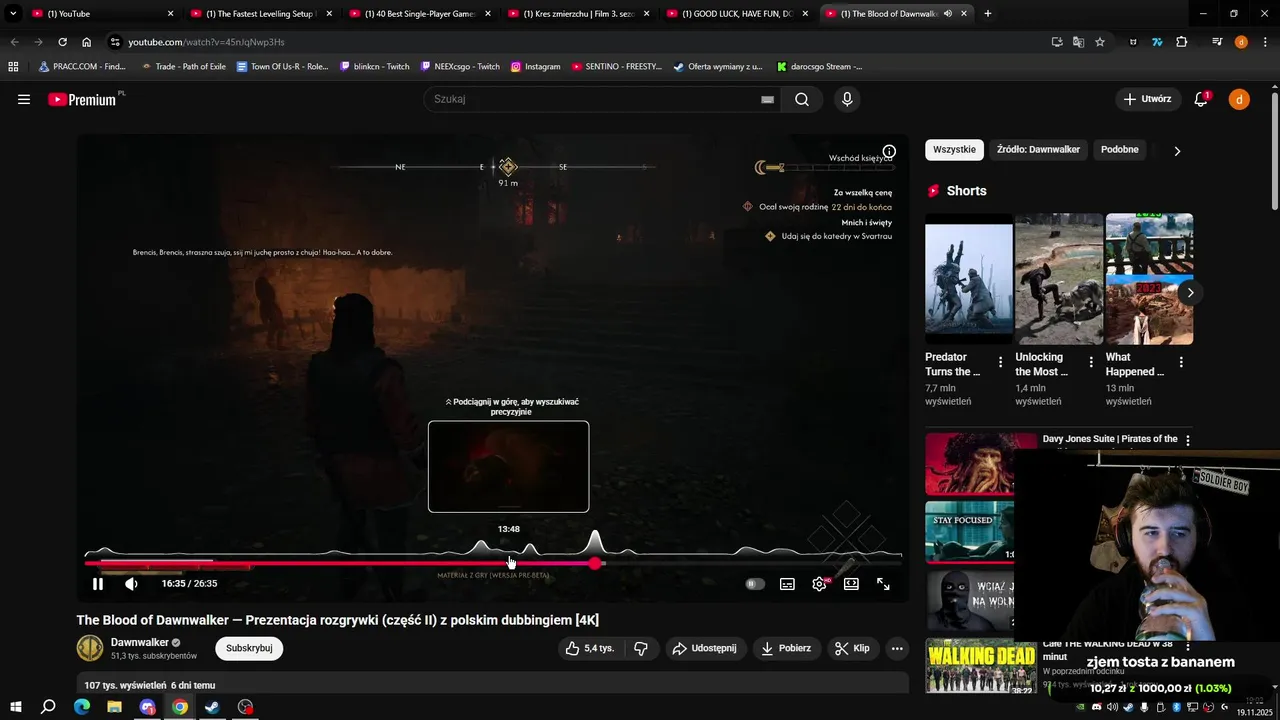This screenshot has height=720, width=1280.
Task: Click Utwórz create button
Action: tap(1147, 99)
